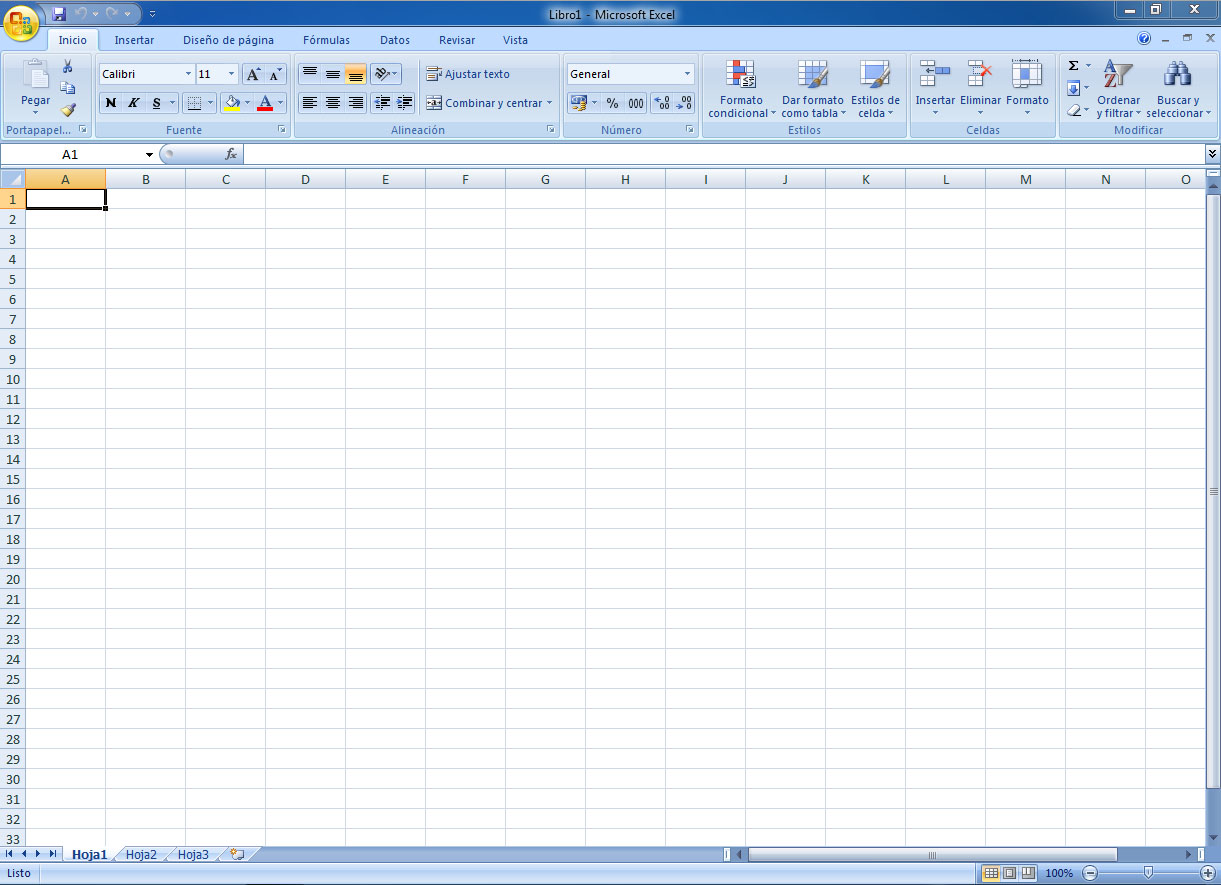Toggle underline S formatting
Screen dimensions: 1221x885
tap(156, 103)
